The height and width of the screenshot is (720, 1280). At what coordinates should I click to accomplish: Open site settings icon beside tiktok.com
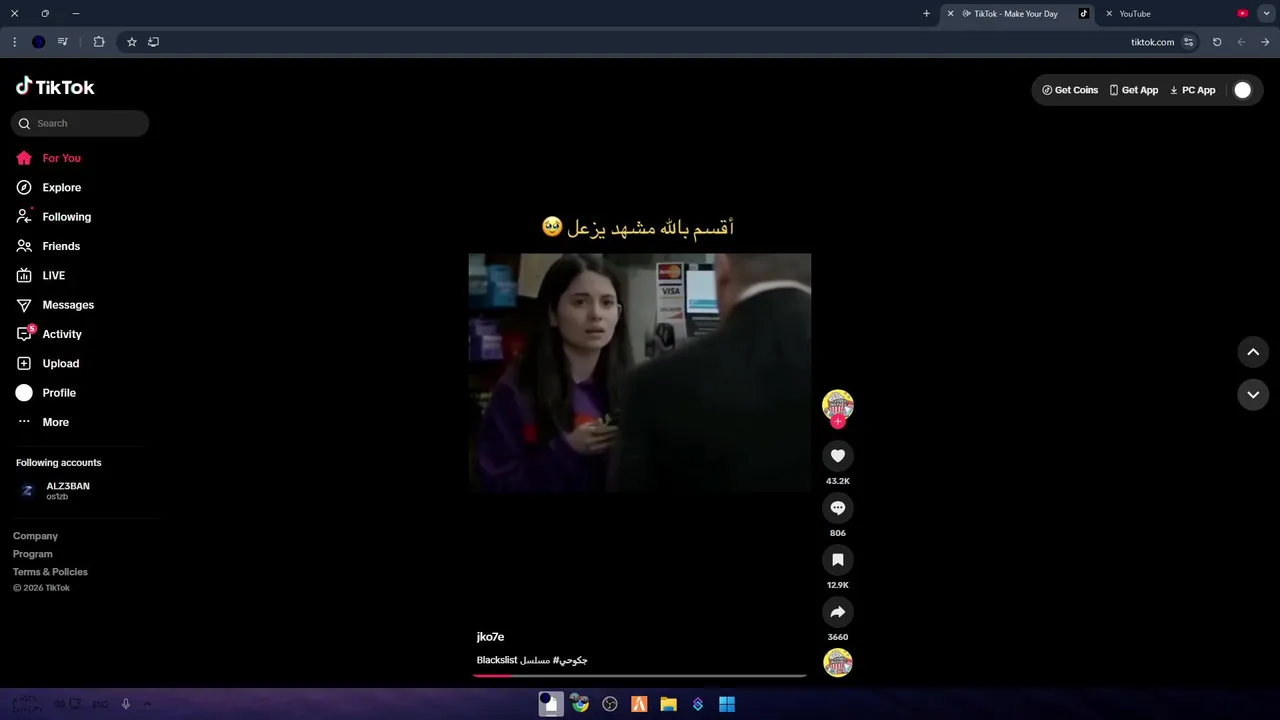pos(1188,42)
